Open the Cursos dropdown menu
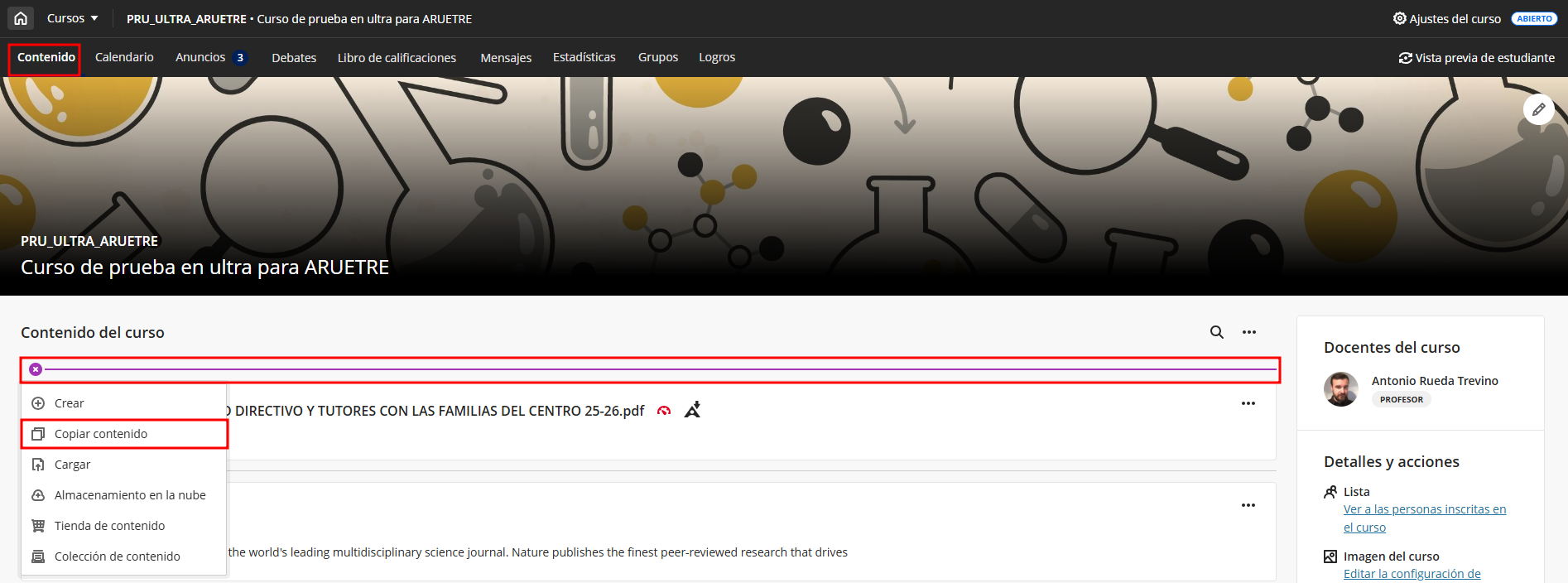Screen dimensions: 1568x583 pyautogui.click(x=72, y=18)
